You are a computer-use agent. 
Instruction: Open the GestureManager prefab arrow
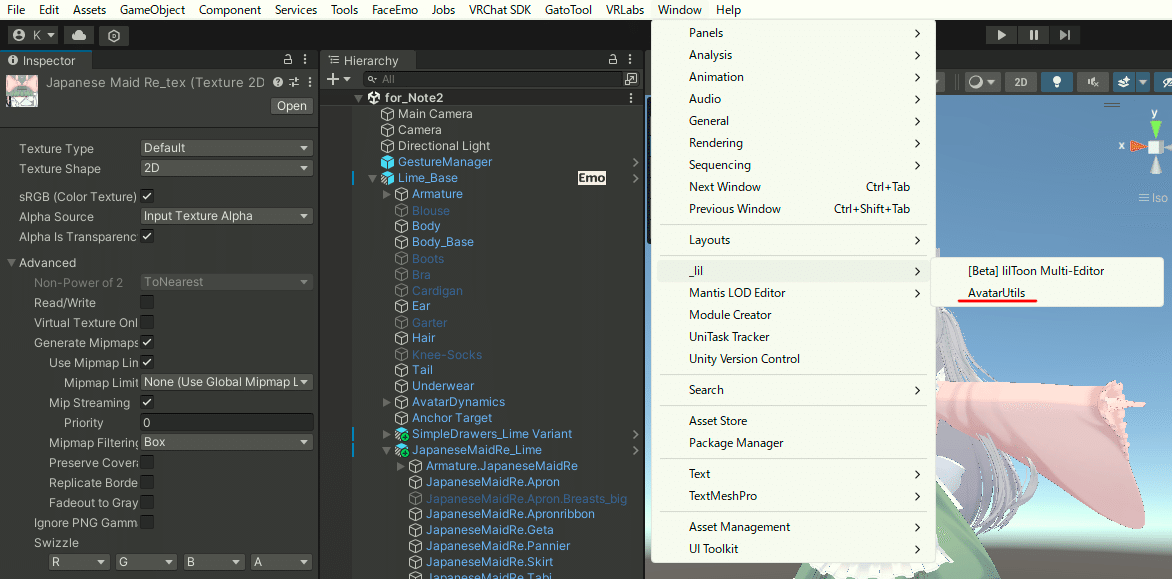point(635,162)
